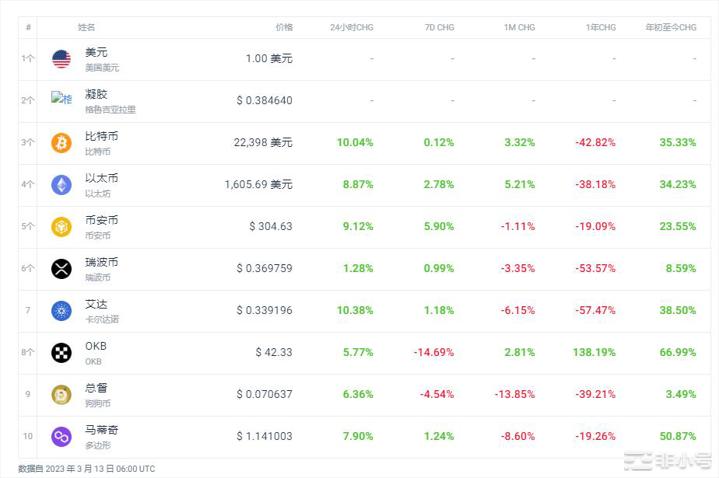This screenshot has height=478, width=719.
Task: Click the black XRP logo icon
Action: pyautogui.click(x=61, y=269)
